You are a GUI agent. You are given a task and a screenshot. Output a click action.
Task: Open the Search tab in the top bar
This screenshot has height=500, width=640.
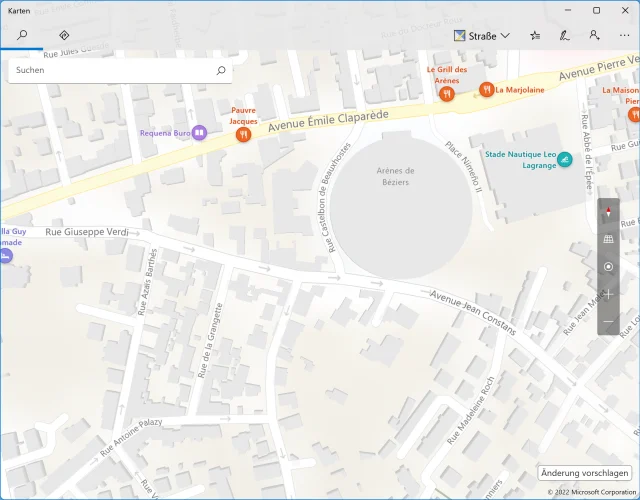point(22,36)
